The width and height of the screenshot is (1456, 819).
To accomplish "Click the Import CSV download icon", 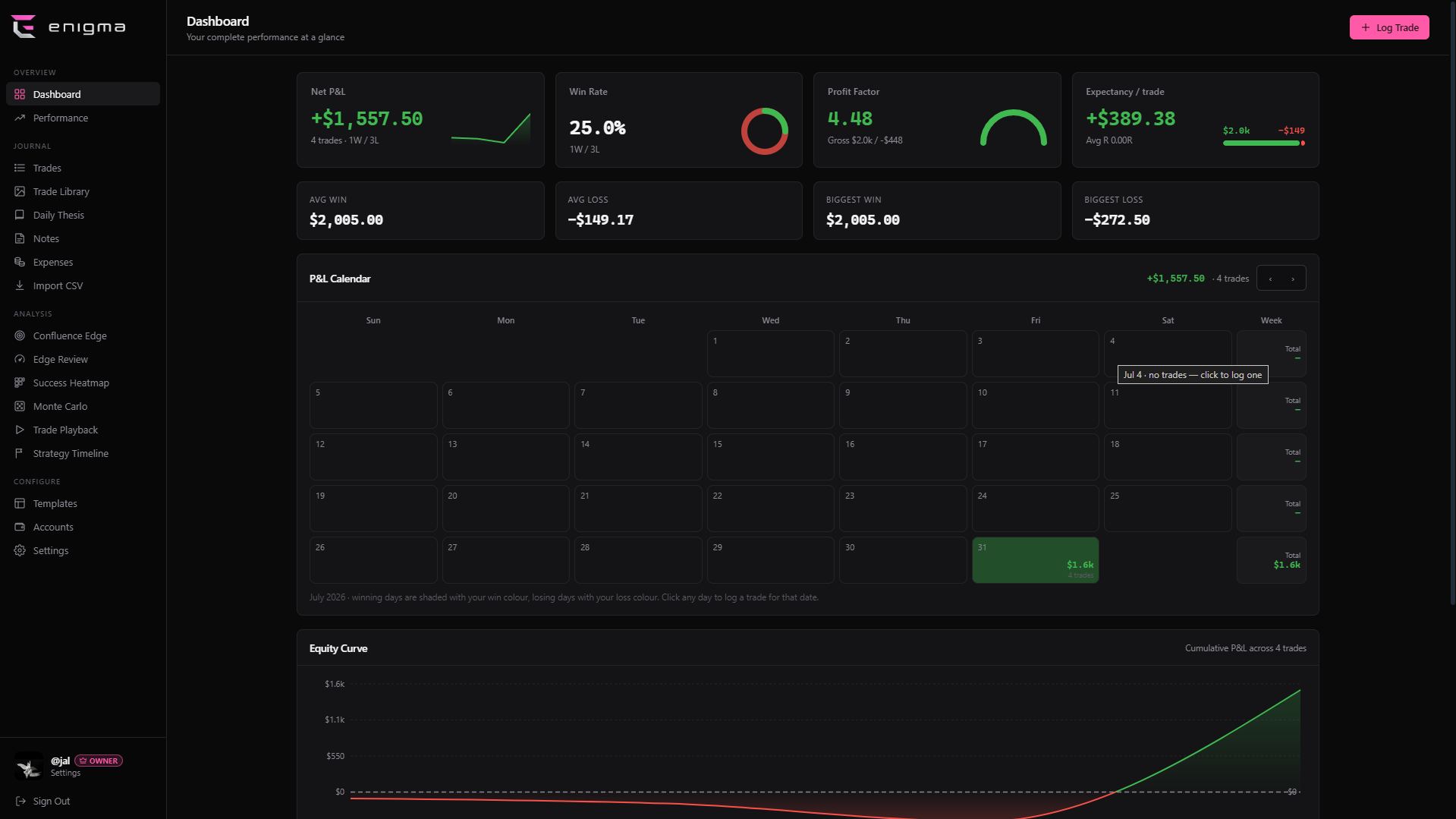I will pos(20,285).
